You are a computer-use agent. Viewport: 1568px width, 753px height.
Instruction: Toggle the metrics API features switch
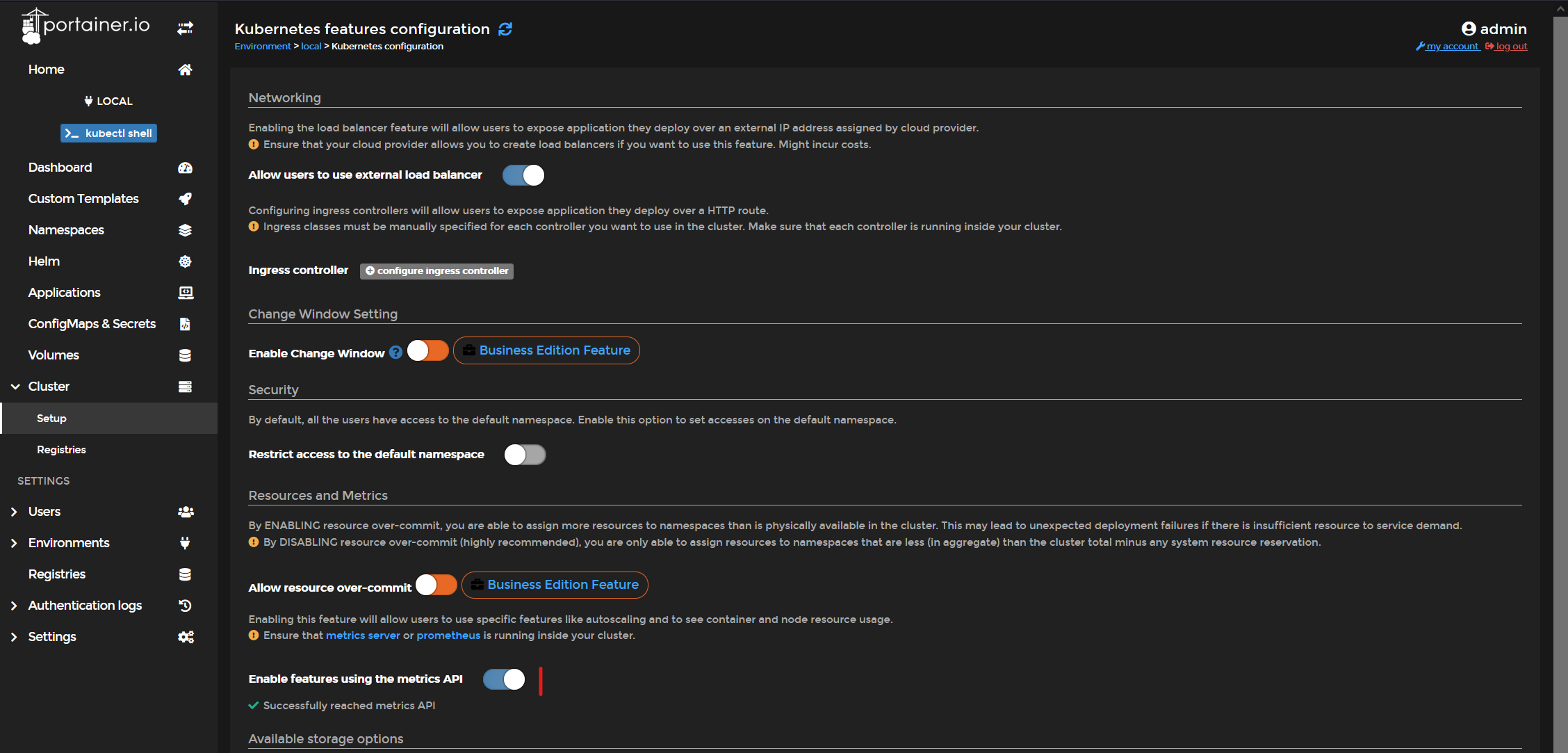[504, 679]
